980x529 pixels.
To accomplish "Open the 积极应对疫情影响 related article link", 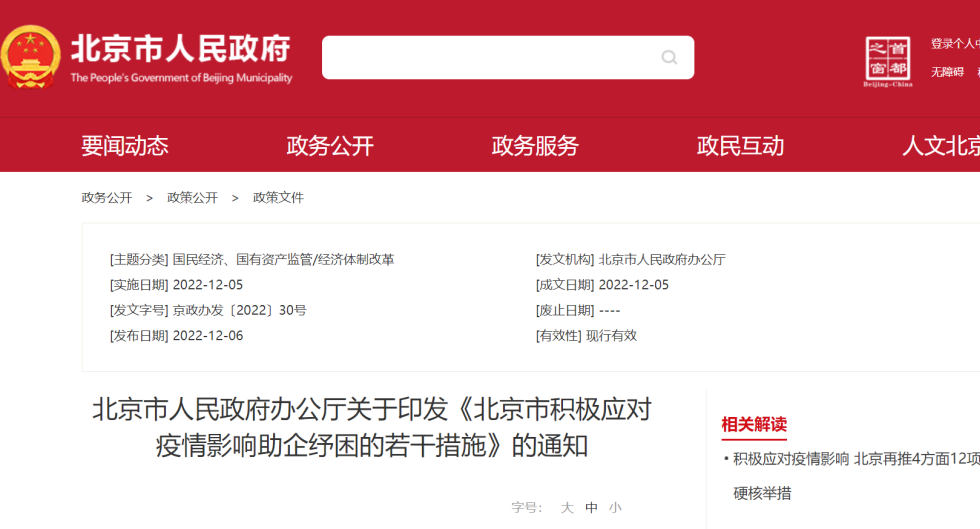I will click(x=856, y=476).
